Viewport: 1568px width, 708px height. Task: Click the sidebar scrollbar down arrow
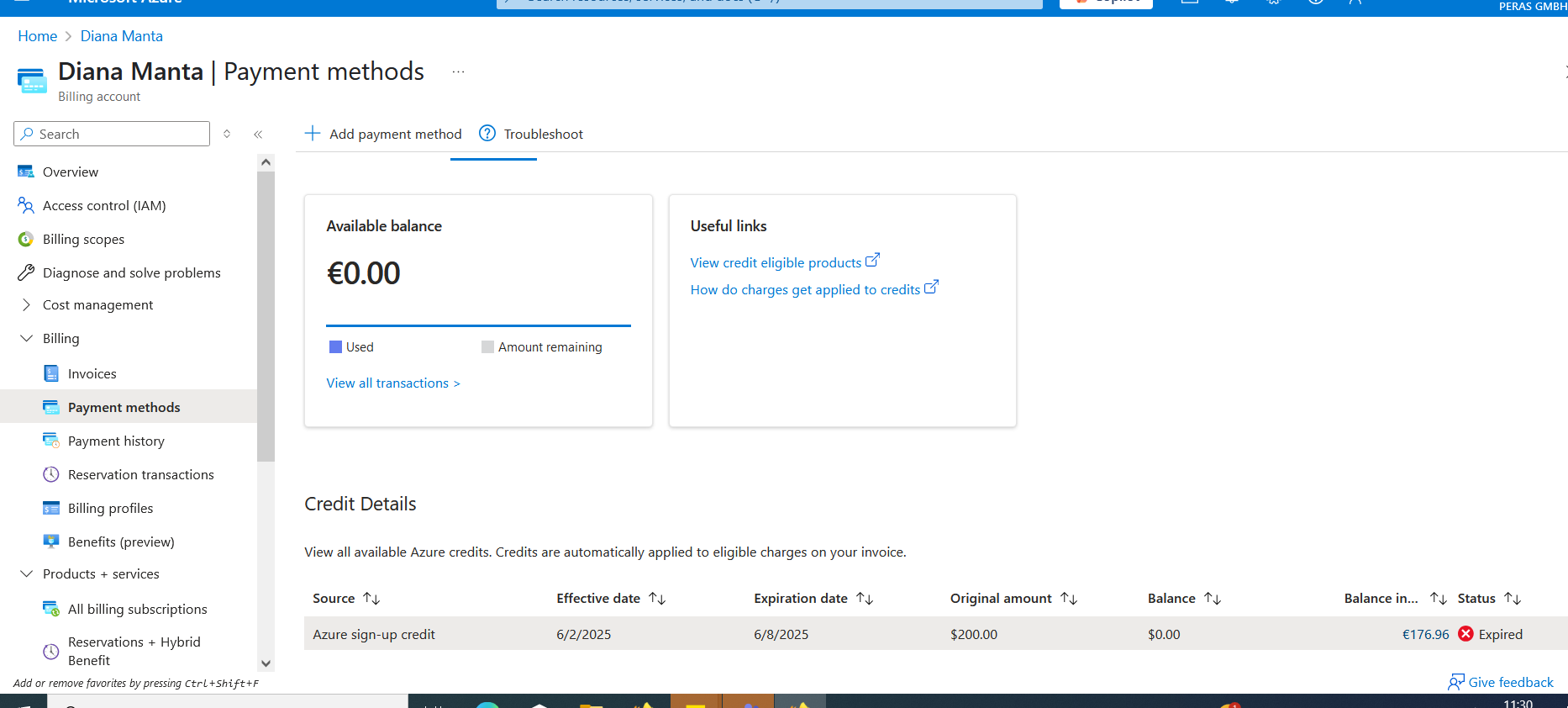click(266, 663)
